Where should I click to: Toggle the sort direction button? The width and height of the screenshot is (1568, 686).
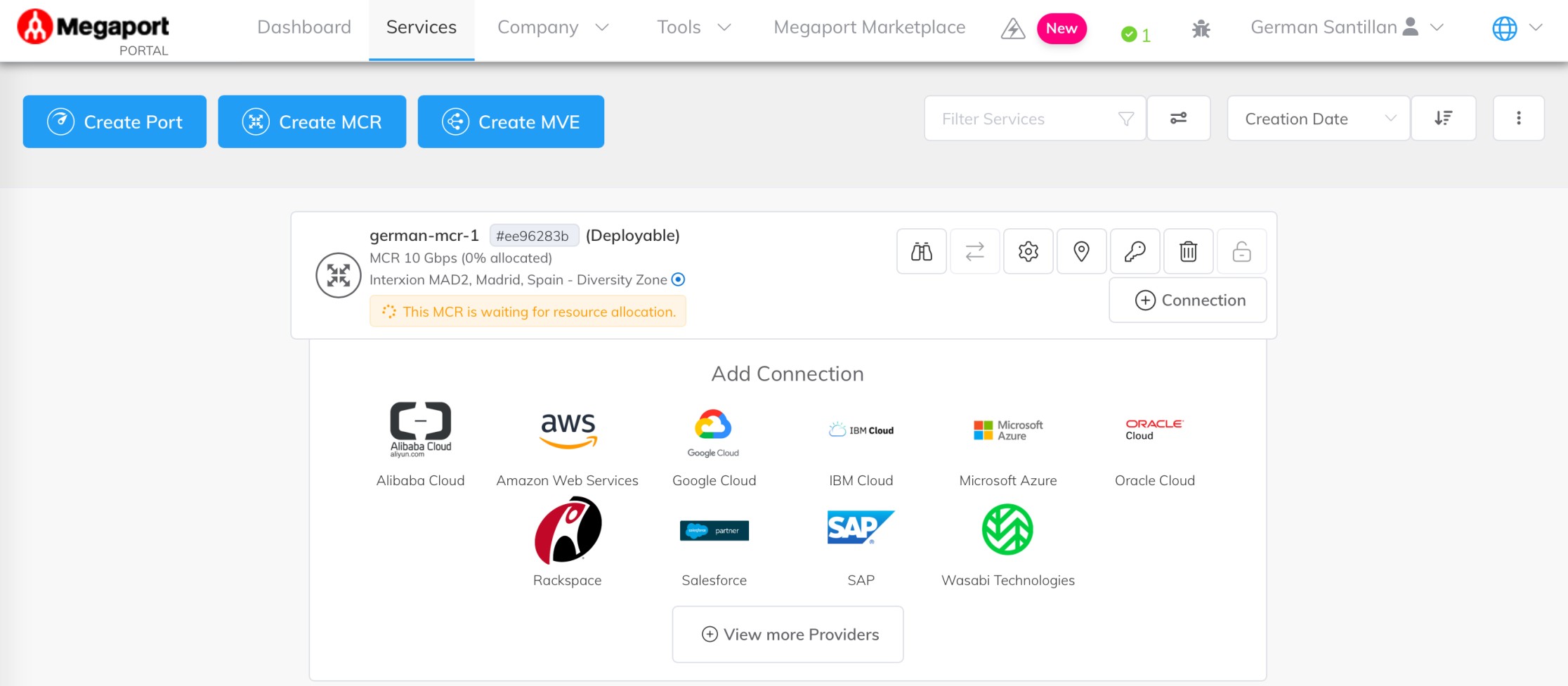click(x=1444, y=118)
